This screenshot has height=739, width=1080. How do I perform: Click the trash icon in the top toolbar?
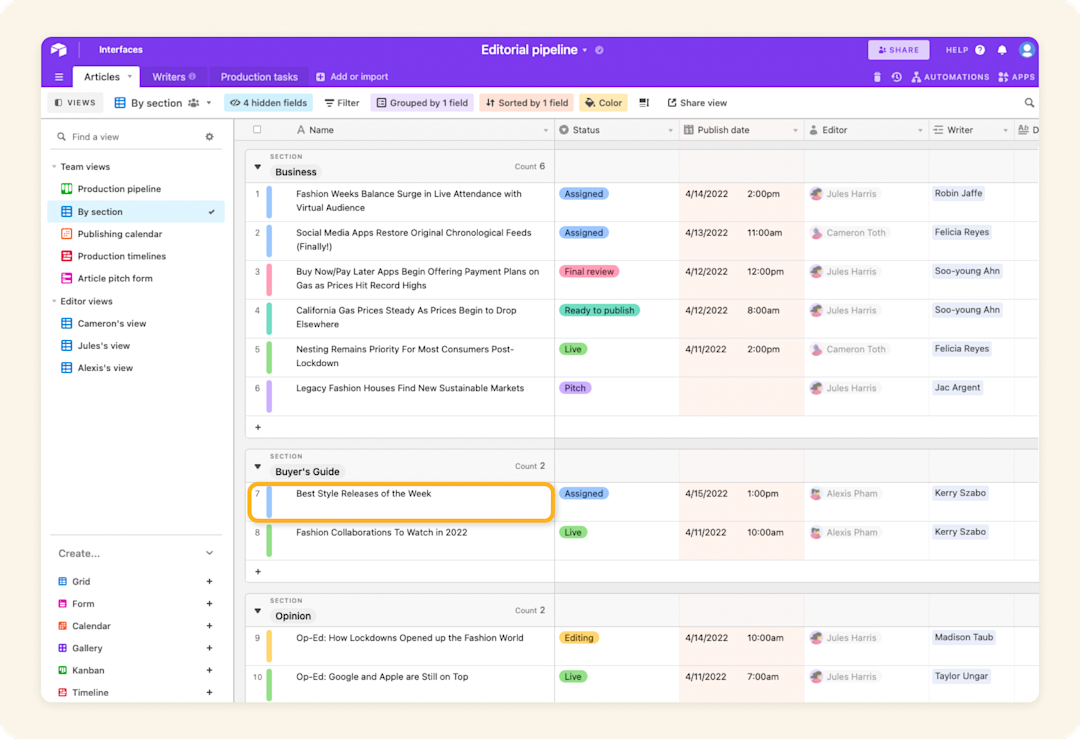pyautogui.click(x=877, y=76)
